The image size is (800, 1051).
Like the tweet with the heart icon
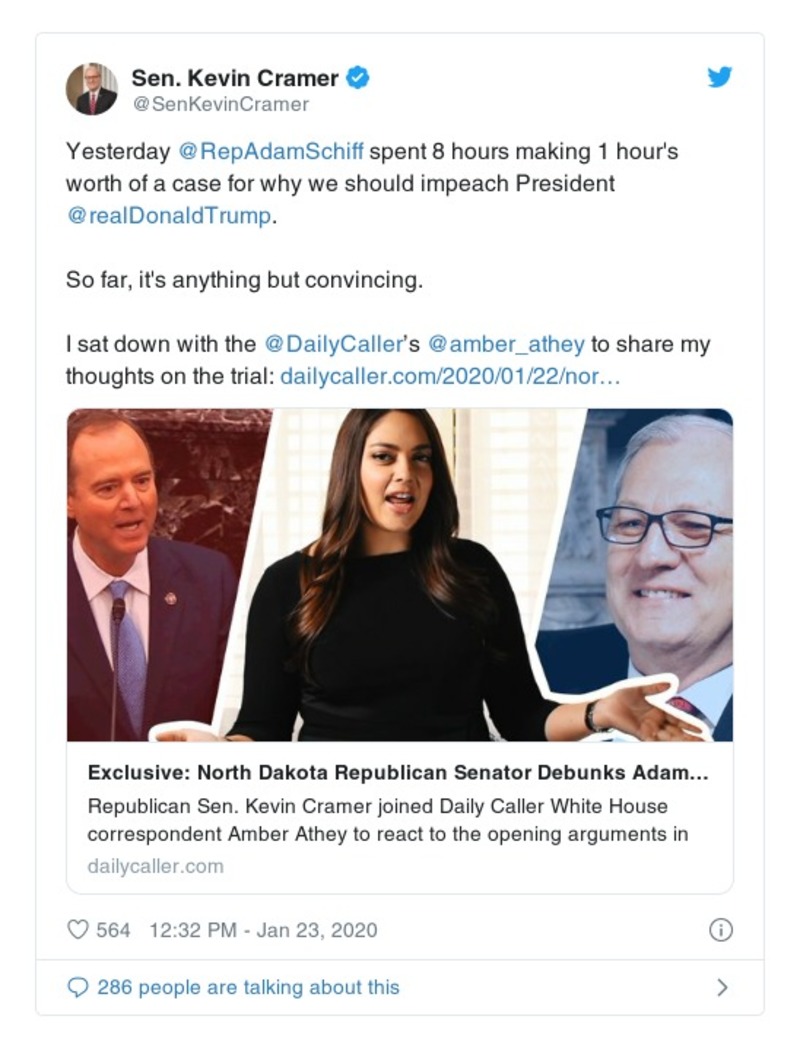click(78, 930)
